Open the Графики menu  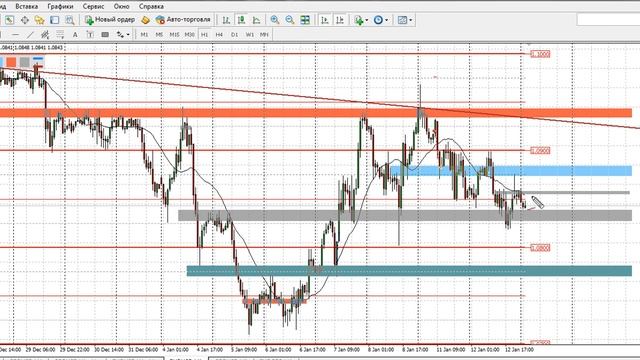tap(60, 7)
